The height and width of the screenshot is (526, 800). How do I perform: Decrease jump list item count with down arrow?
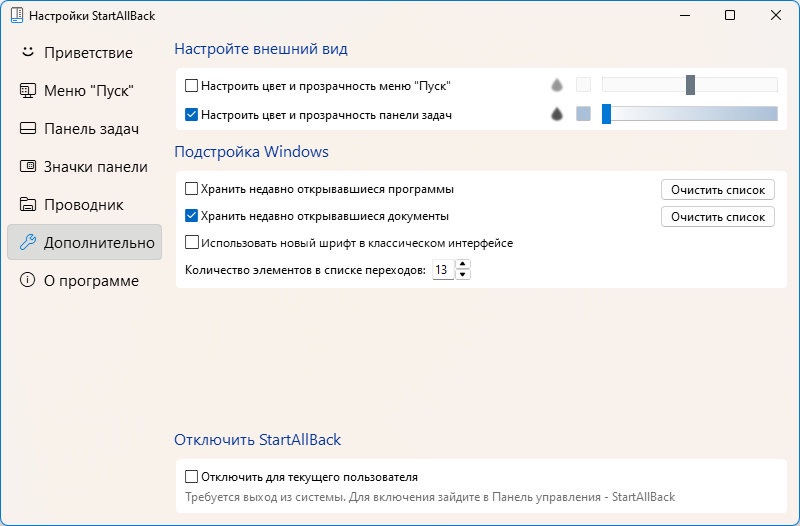(x=462, y=274)
